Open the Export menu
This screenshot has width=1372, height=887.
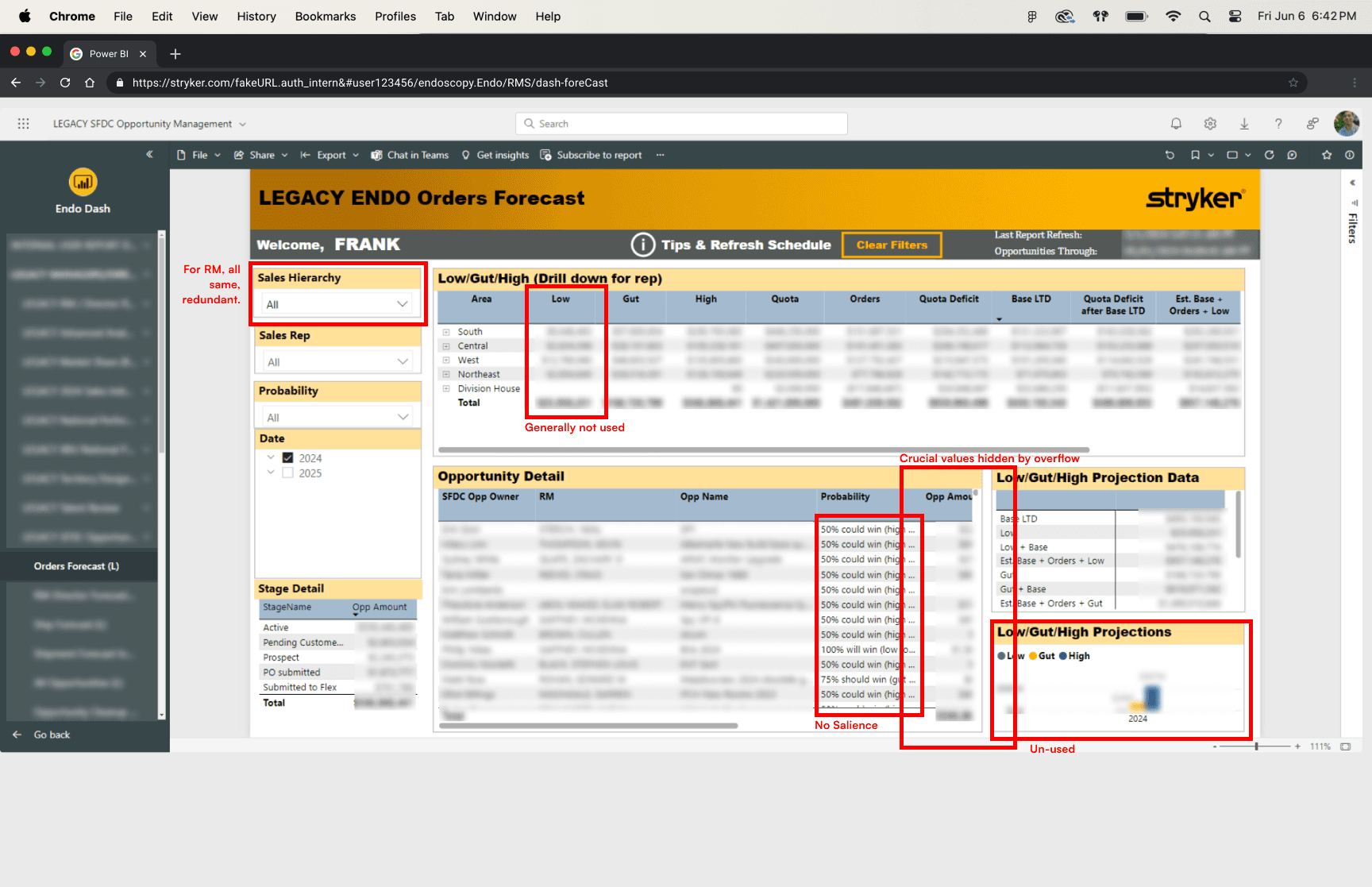[330, 155]
